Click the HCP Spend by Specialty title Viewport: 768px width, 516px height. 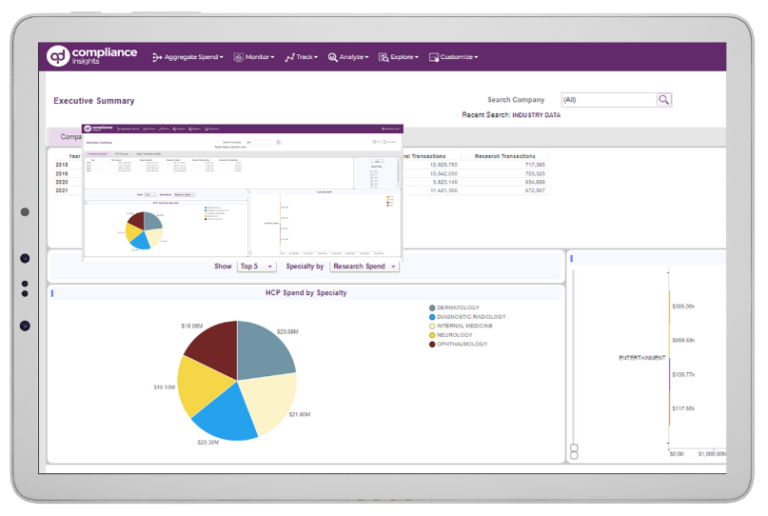pyautogui.click(x=306, y=293)
